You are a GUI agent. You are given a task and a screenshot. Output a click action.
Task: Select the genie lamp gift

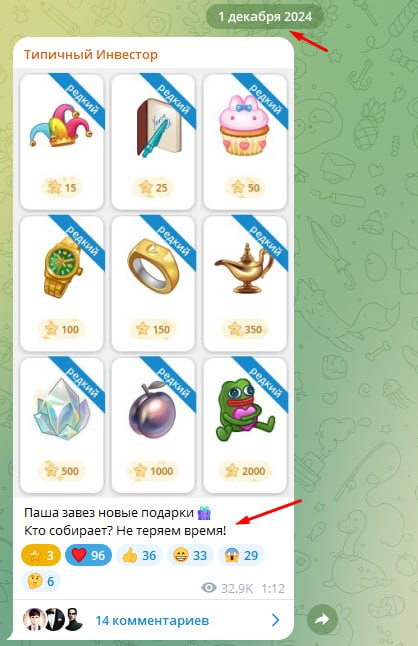point(245,283)
